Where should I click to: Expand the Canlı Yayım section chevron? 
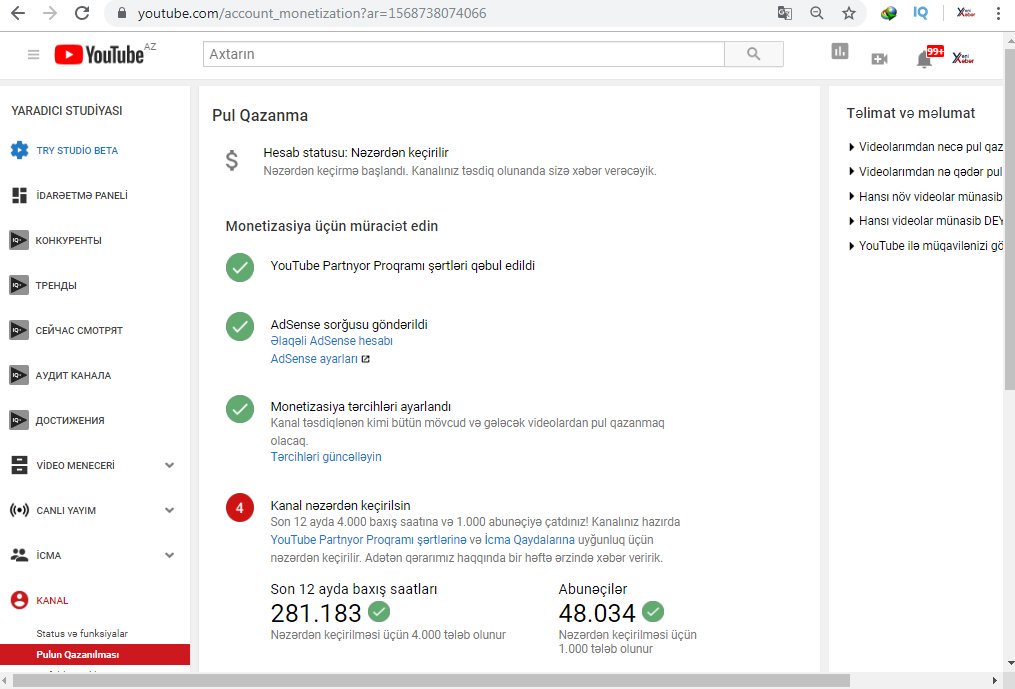tap(170, 510)
